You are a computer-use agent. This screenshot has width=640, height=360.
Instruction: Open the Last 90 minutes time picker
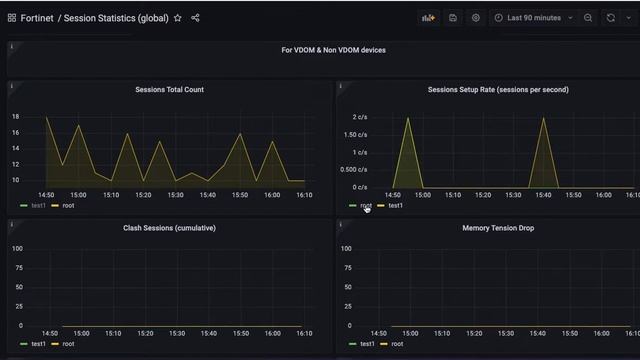pos(533,18)
